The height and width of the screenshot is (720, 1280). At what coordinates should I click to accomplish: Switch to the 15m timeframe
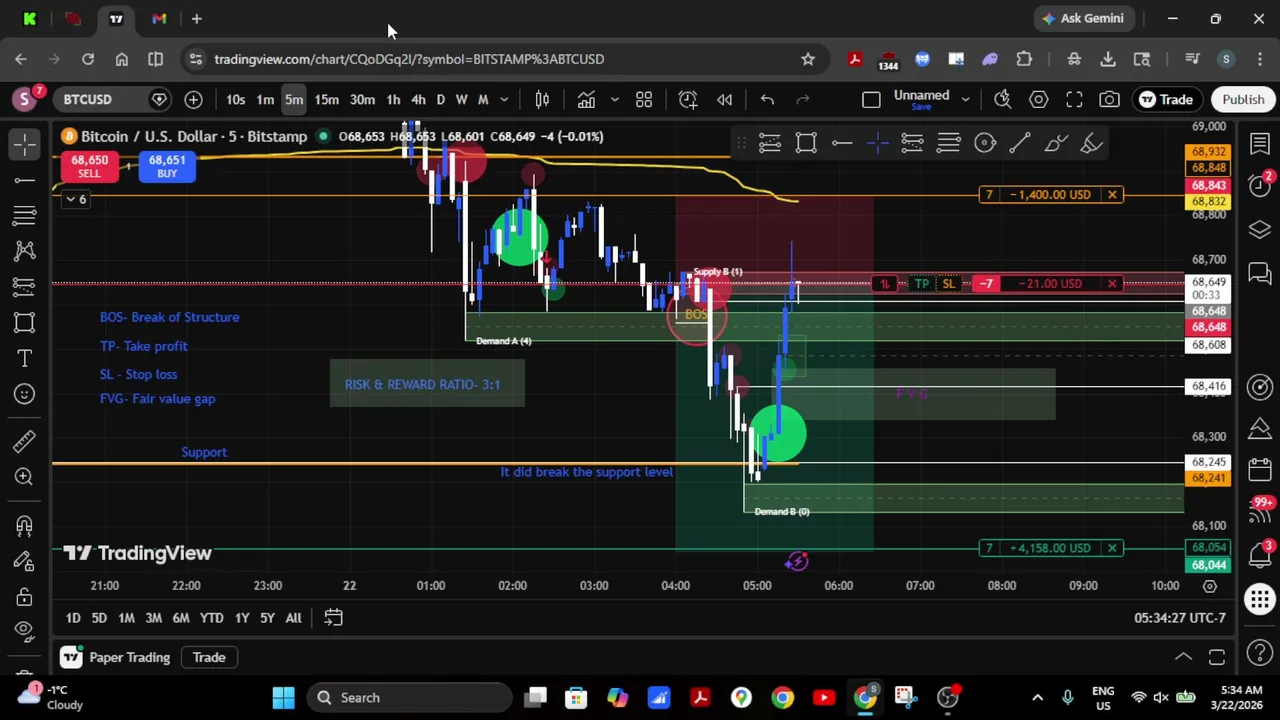[327, 99]
